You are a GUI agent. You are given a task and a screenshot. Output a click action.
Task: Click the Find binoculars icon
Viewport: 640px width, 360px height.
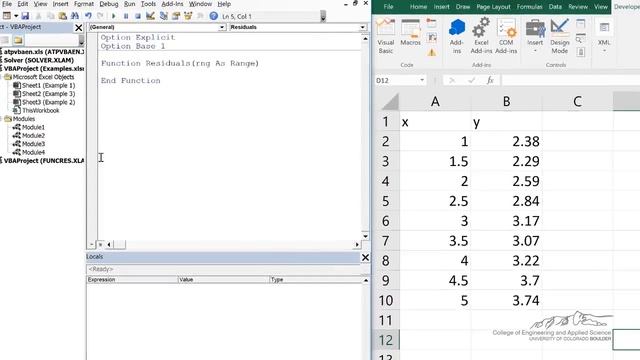click(x=75, y=16)
